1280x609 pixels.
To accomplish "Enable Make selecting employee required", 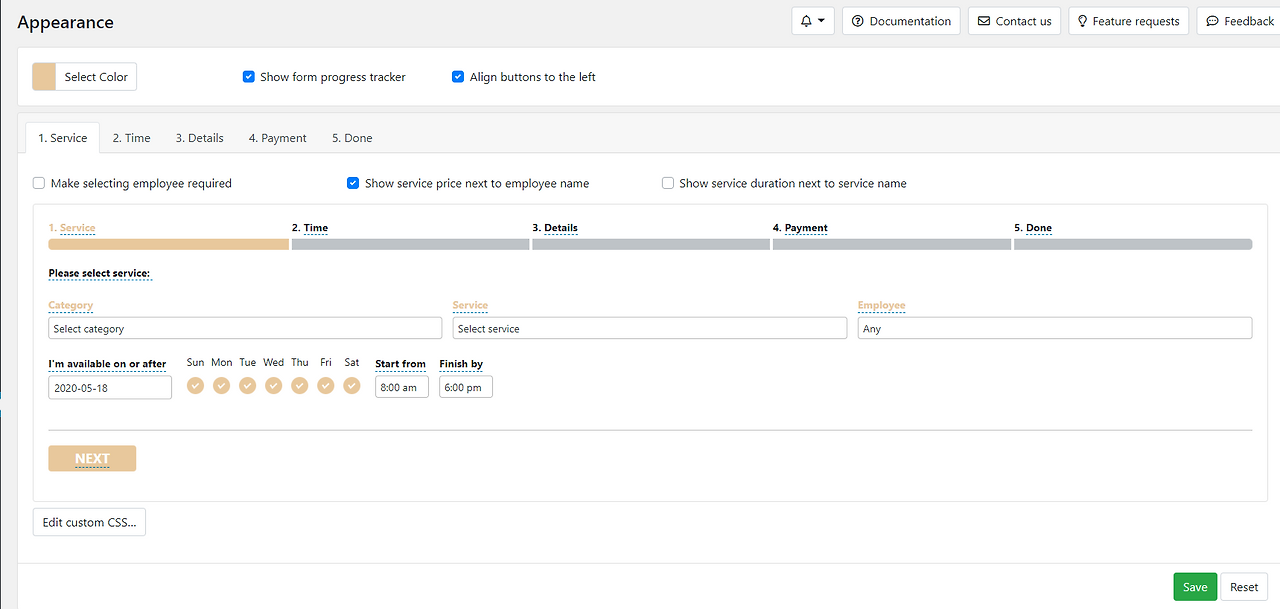I will click(x=39, y=184).
